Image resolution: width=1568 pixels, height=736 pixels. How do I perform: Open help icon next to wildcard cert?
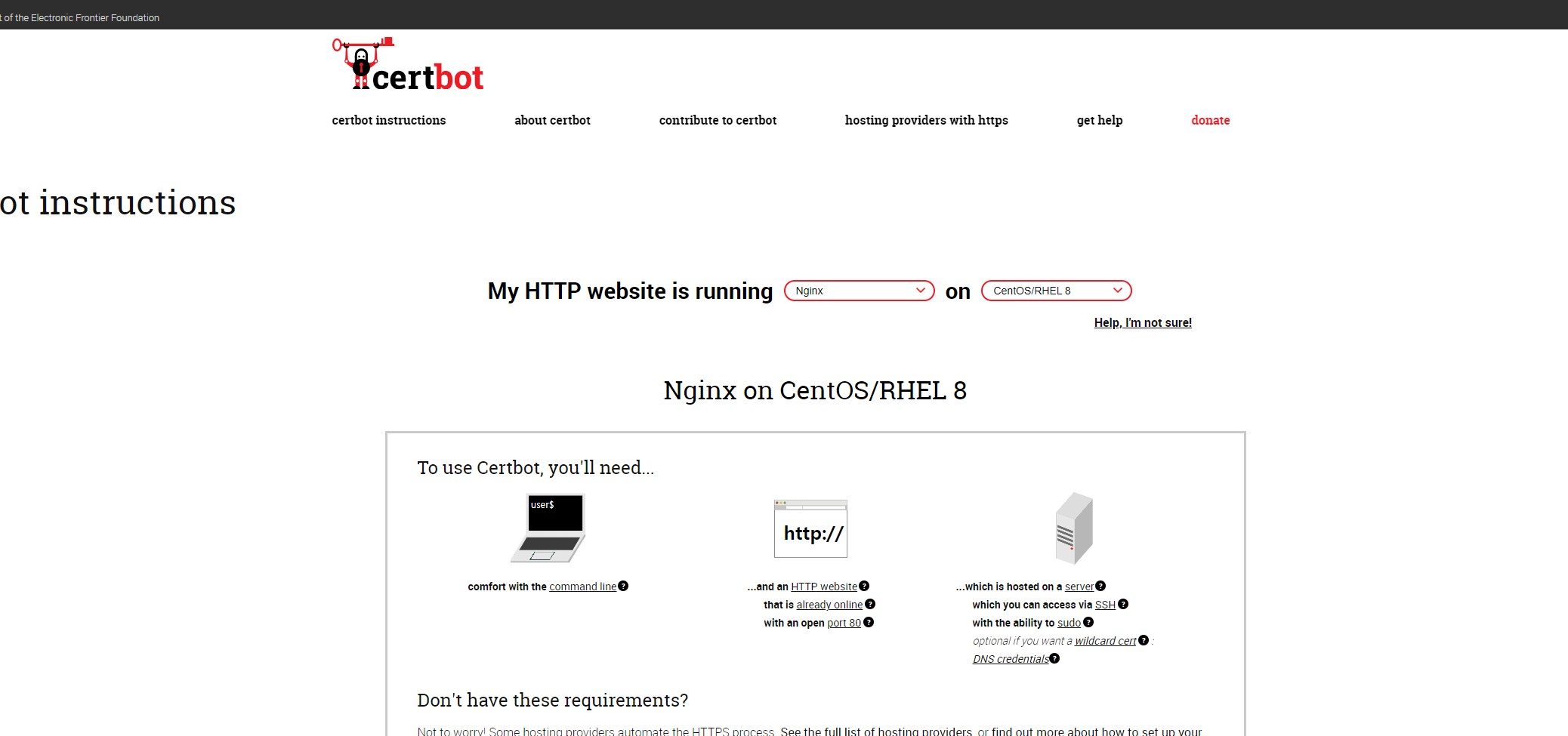[x=1144, y=640]
